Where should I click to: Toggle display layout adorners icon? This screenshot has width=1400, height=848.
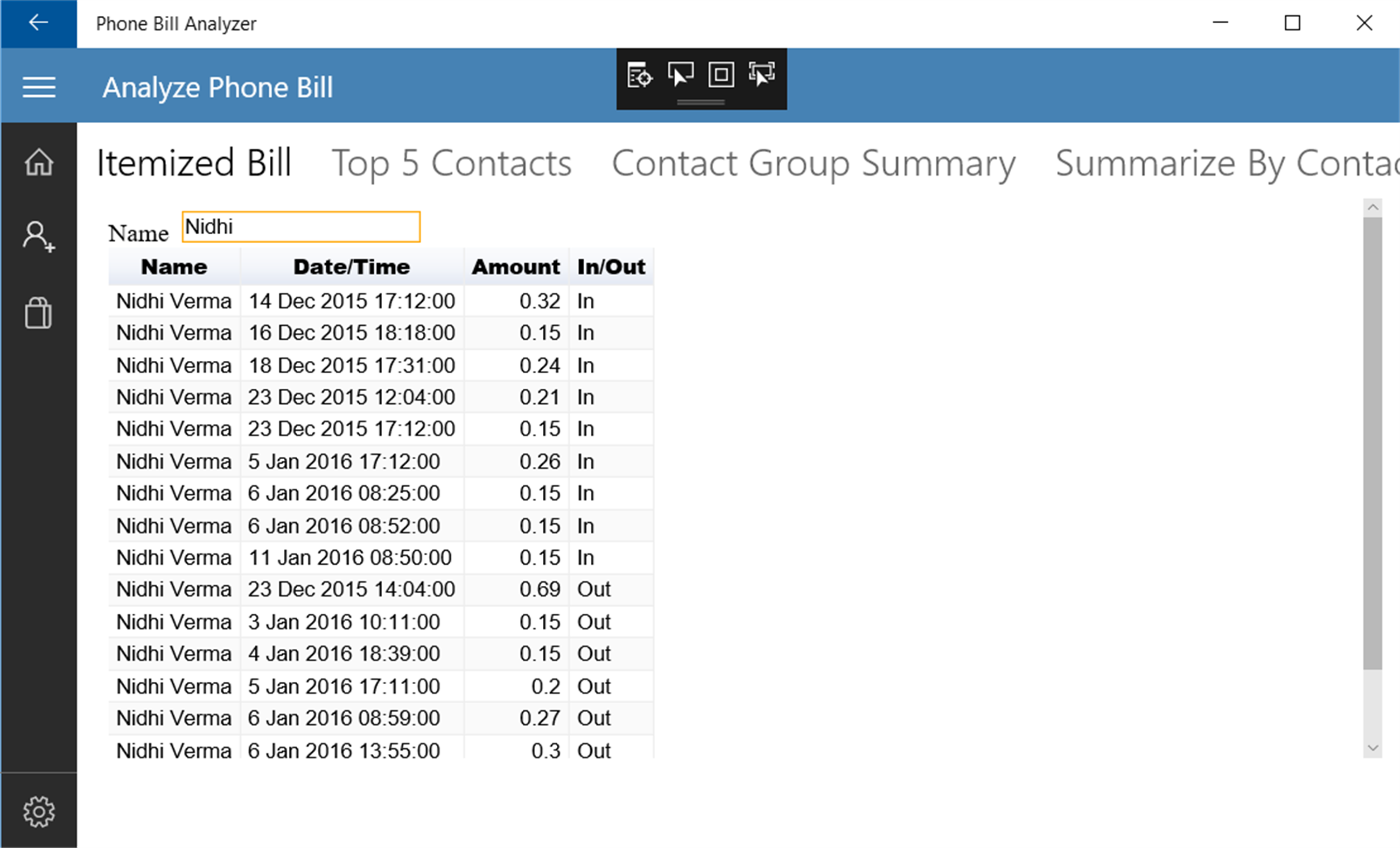pyautogui.click(x=721, y=75)
